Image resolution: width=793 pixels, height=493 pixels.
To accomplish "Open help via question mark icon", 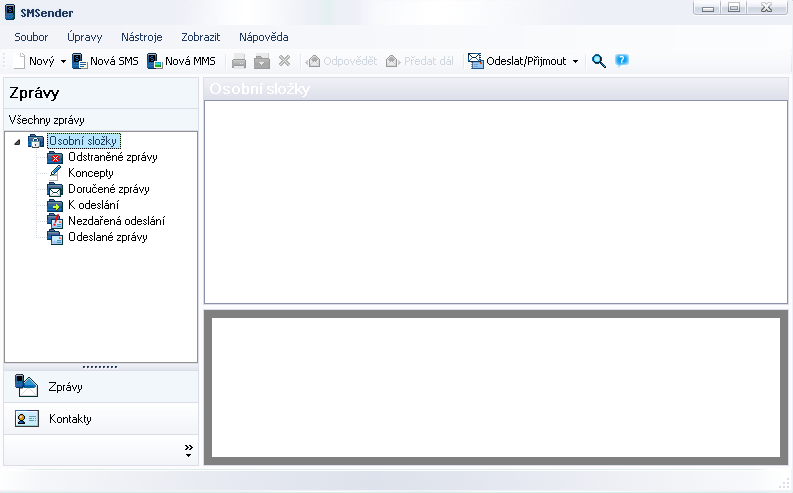I will point(622,61).
